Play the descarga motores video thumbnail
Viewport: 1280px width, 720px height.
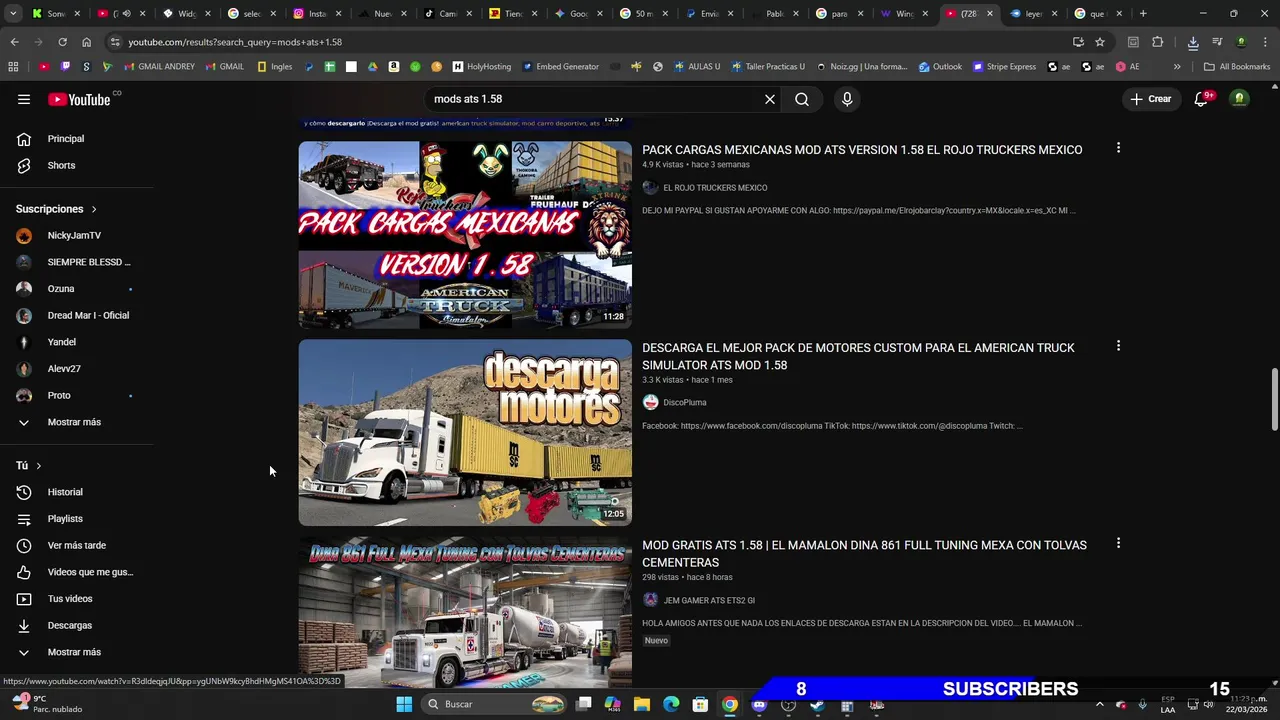tap(465, 433)
